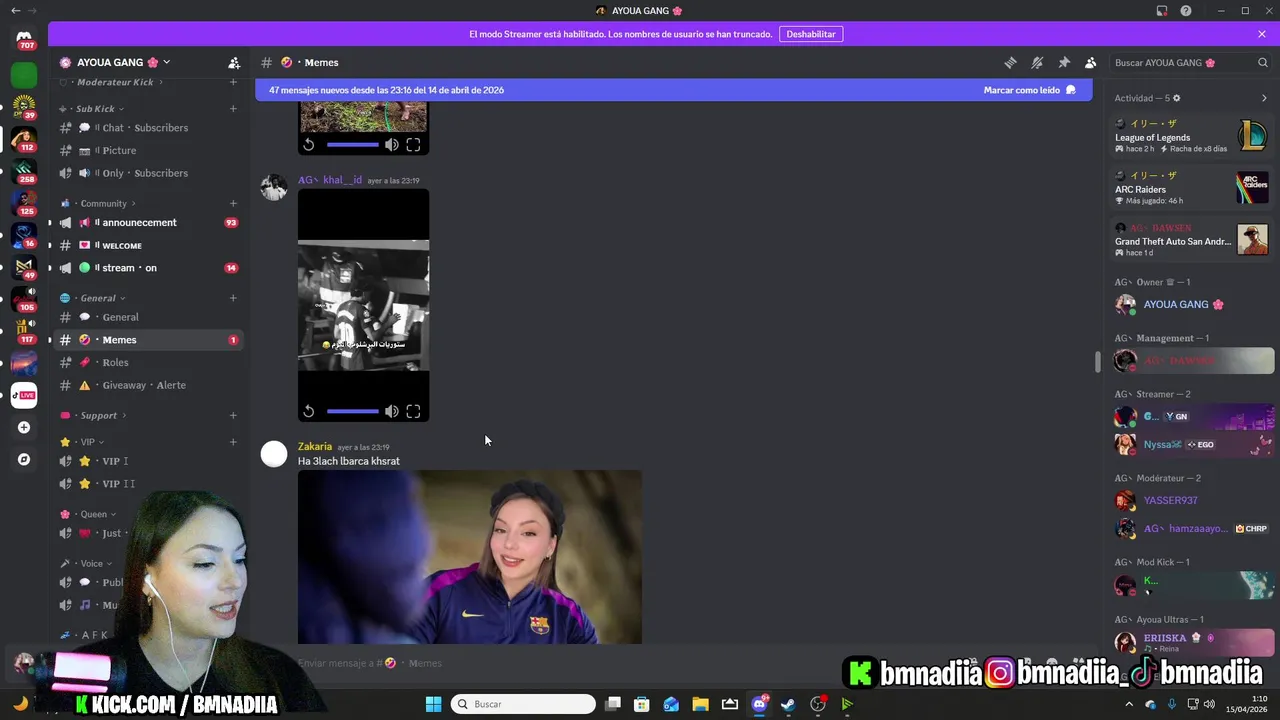The height and width of the screenshot is (720, 1280).
Task: Open the announecement channel
Action: coord(148,222)
